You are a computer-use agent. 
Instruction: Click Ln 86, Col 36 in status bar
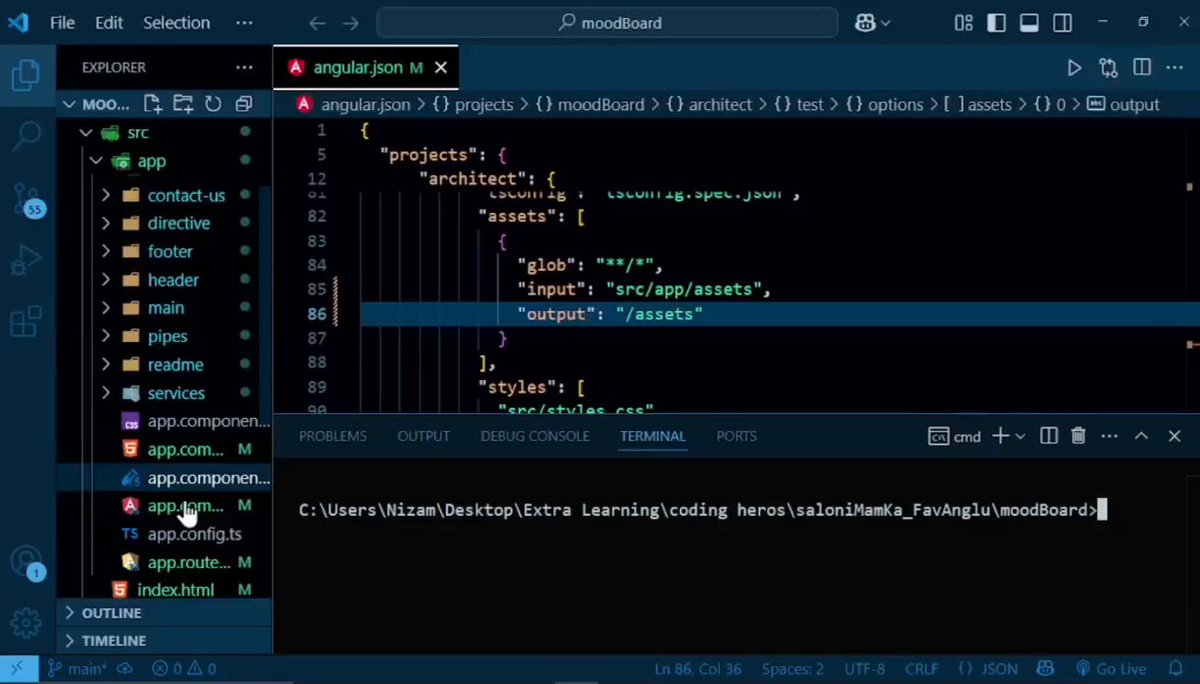point(698,669)
